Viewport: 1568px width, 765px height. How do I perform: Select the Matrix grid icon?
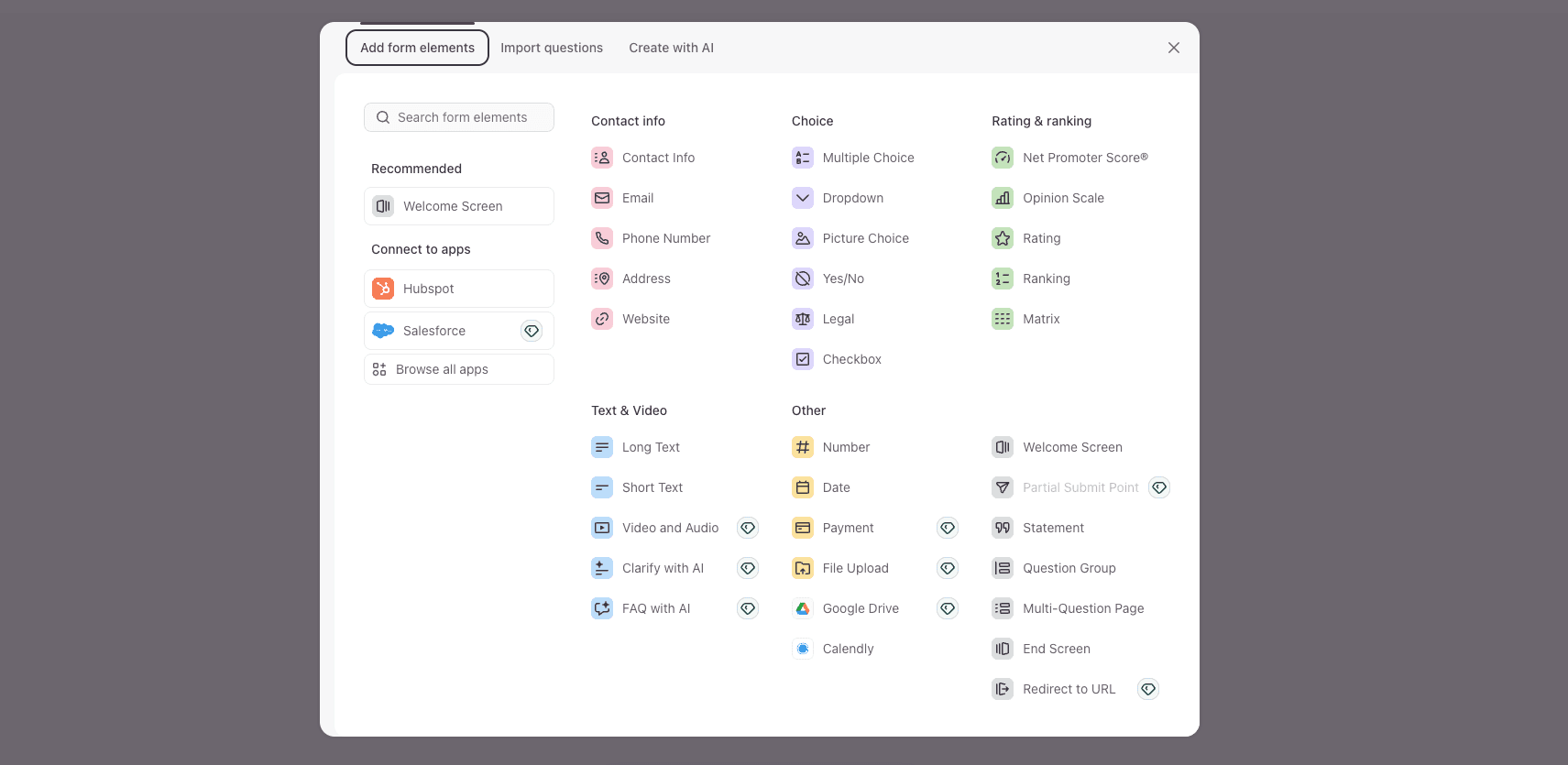(x=1003, y=319)
